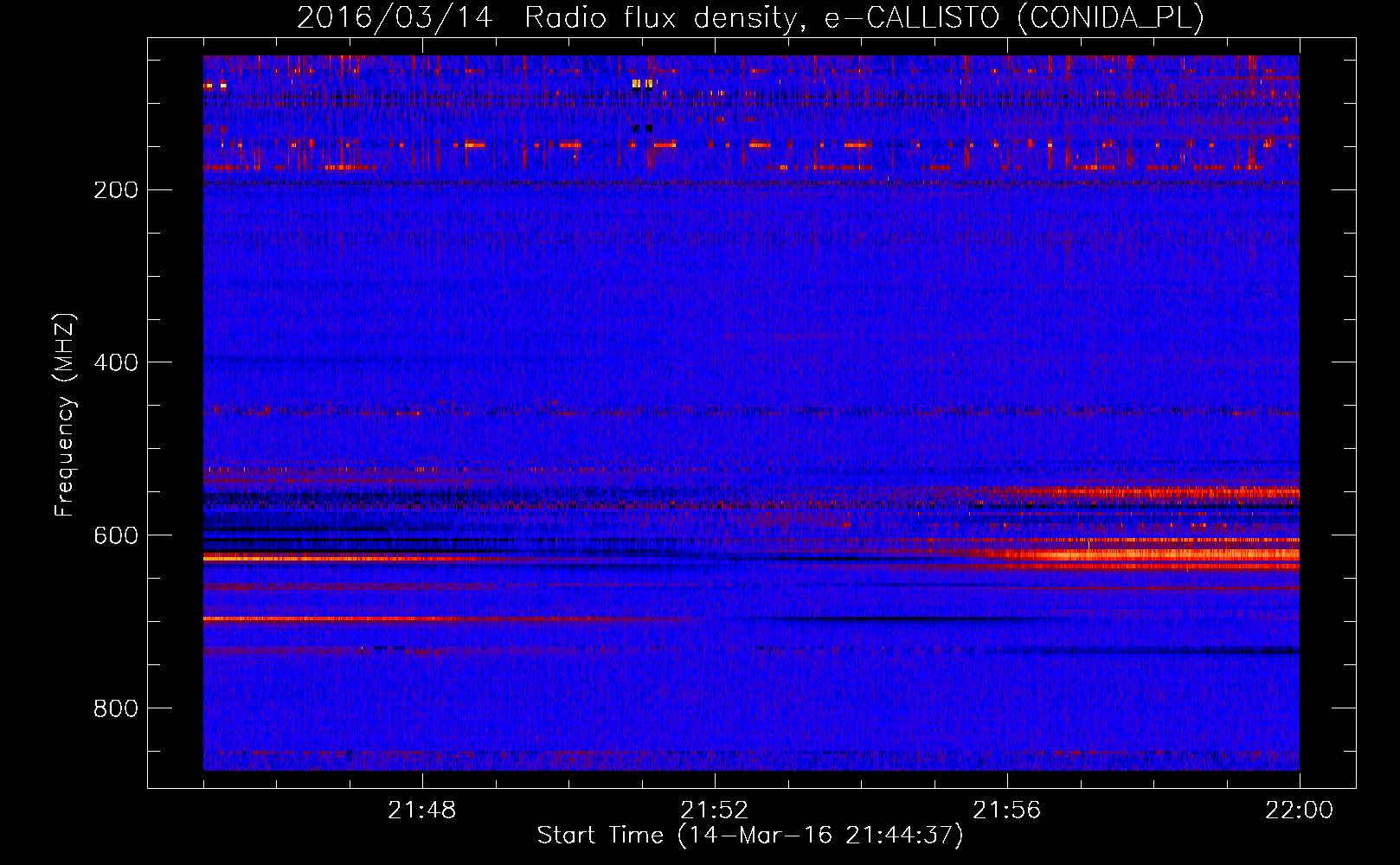Click the 22:00 time tick label

1300,811
